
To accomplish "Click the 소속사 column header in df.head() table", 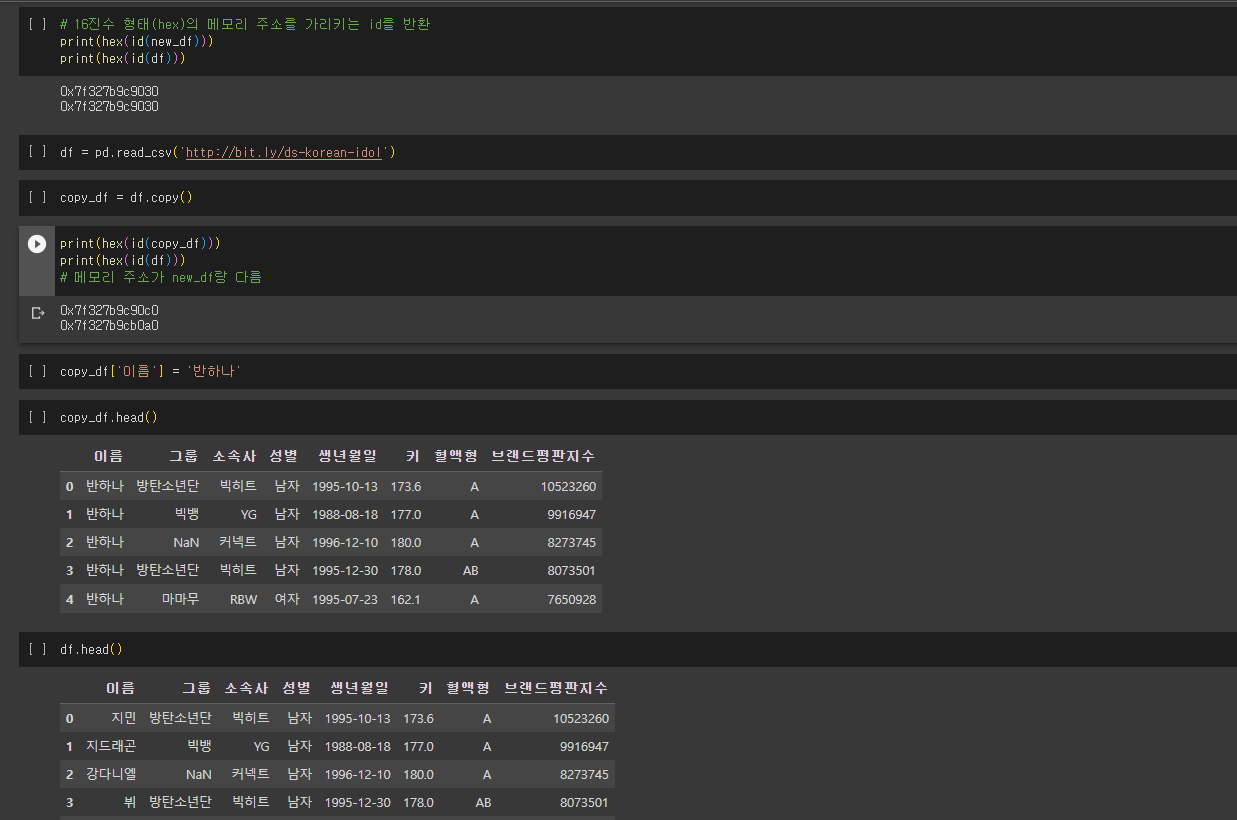I will (247, 688).
